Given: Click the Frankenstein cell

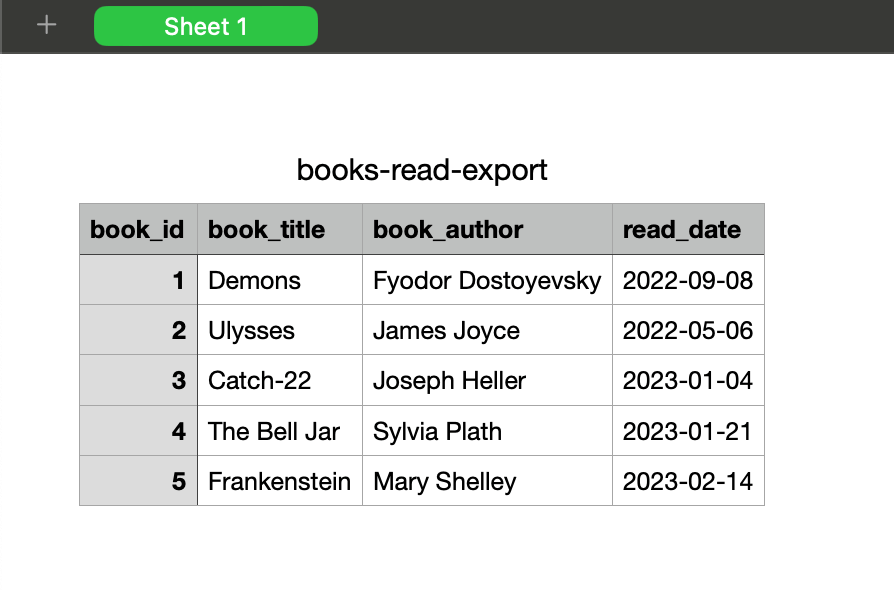Looking at the screenshot, I should click(278, 481).
